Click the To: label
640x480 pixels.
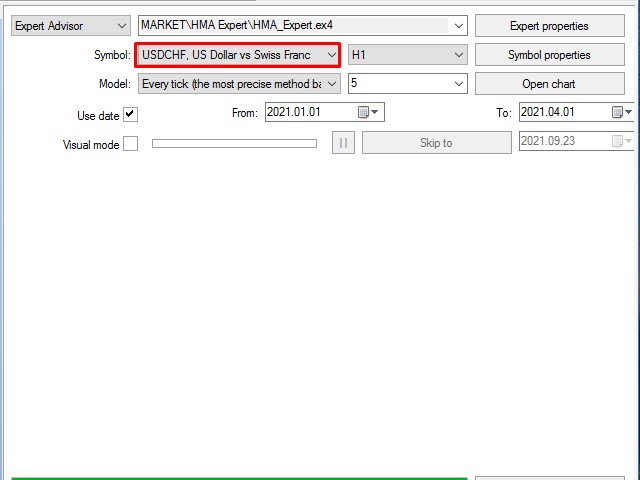click(504, 113)
